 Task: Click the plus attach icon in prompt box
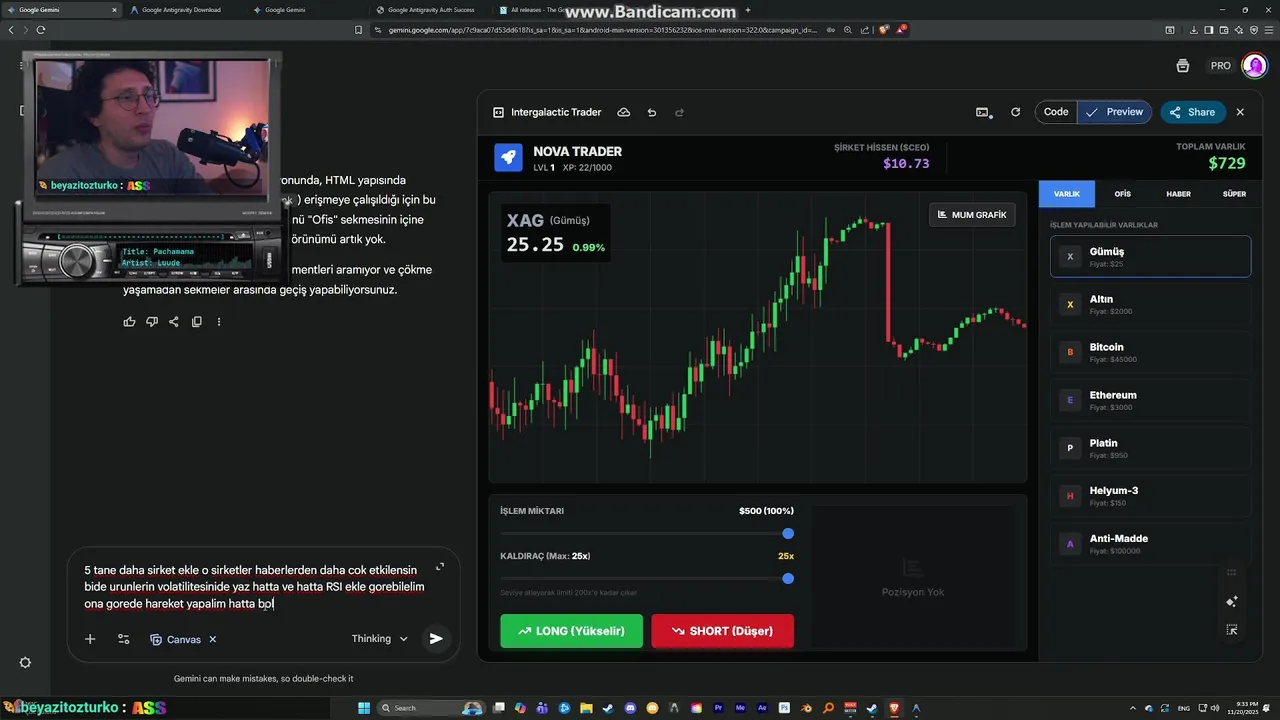[90, 639]
